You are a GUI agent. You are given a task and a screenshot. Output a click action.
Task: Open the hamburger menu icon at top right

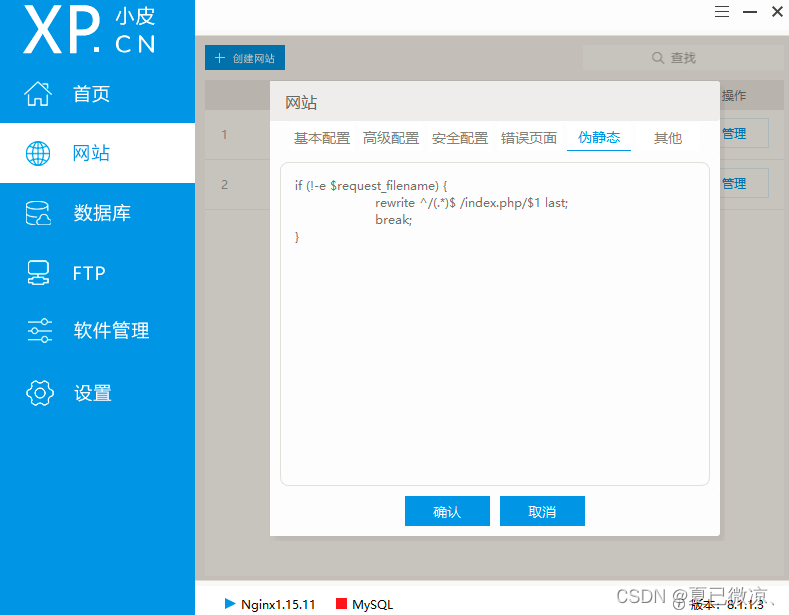coord(722,12)
